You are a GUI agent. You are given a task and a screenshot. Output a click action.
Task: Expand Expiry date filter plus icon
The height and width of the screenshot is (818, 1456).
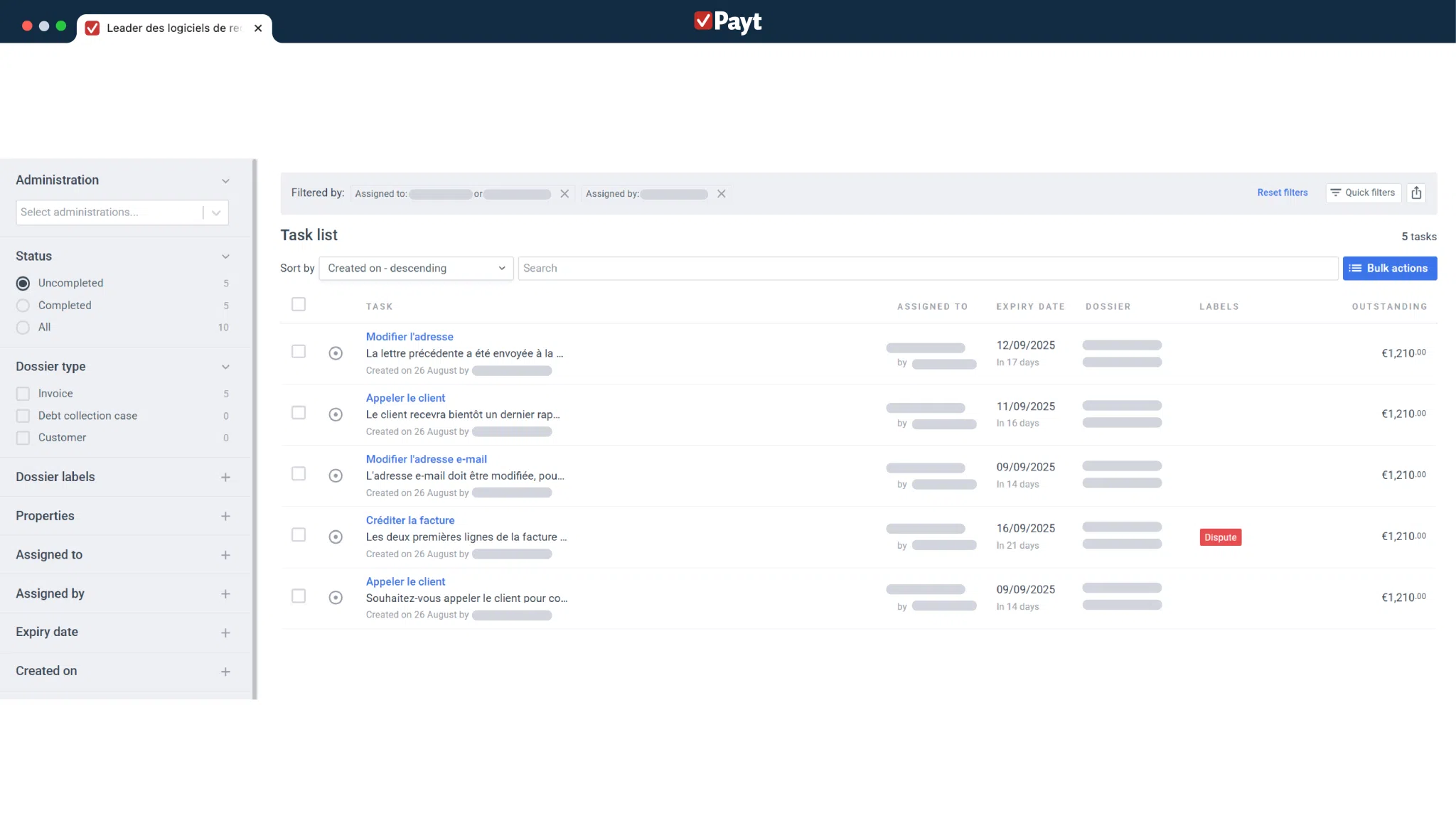tap(225, 633)
